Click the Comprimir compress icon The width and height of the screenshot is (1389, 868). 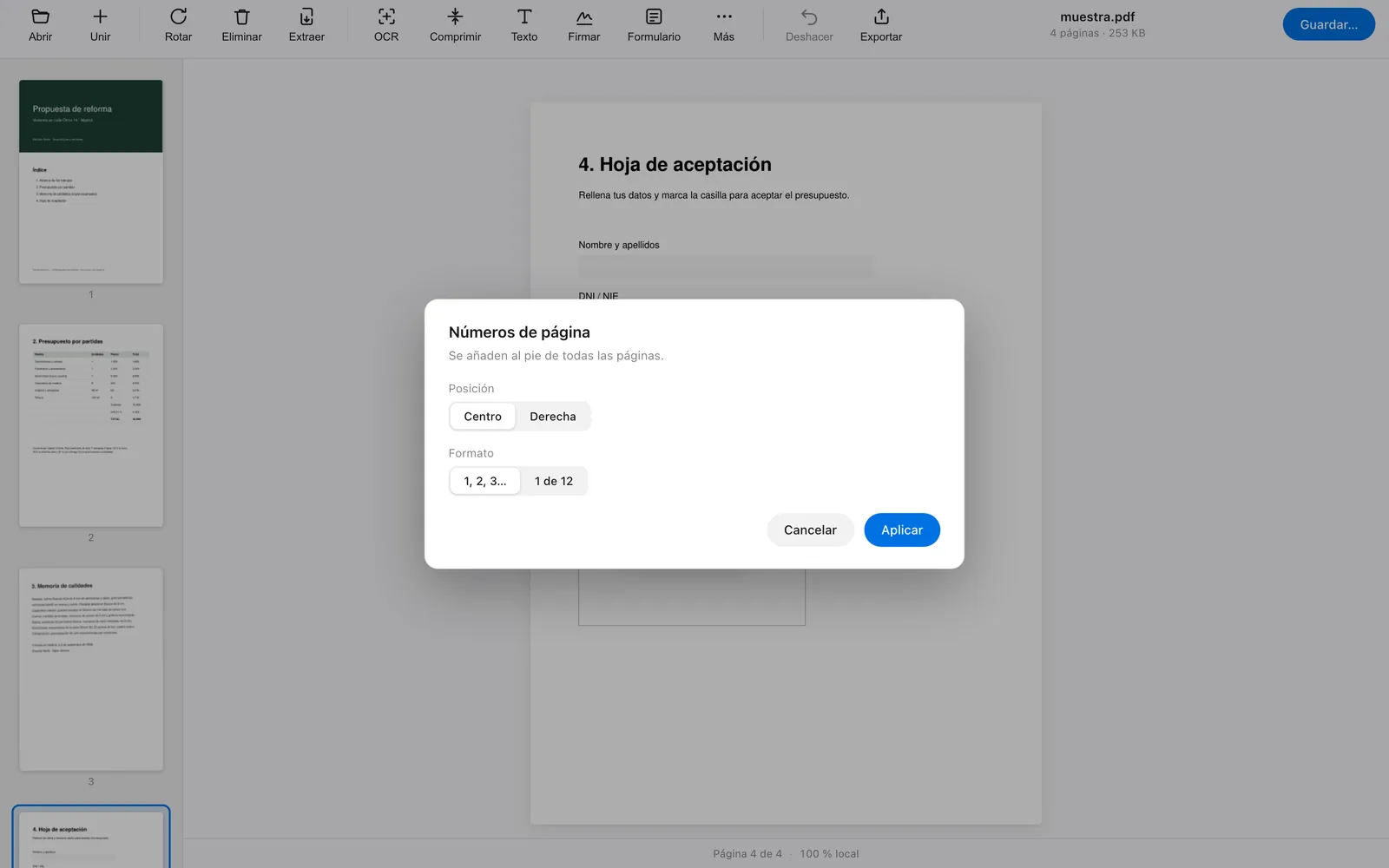coord(455,25)
